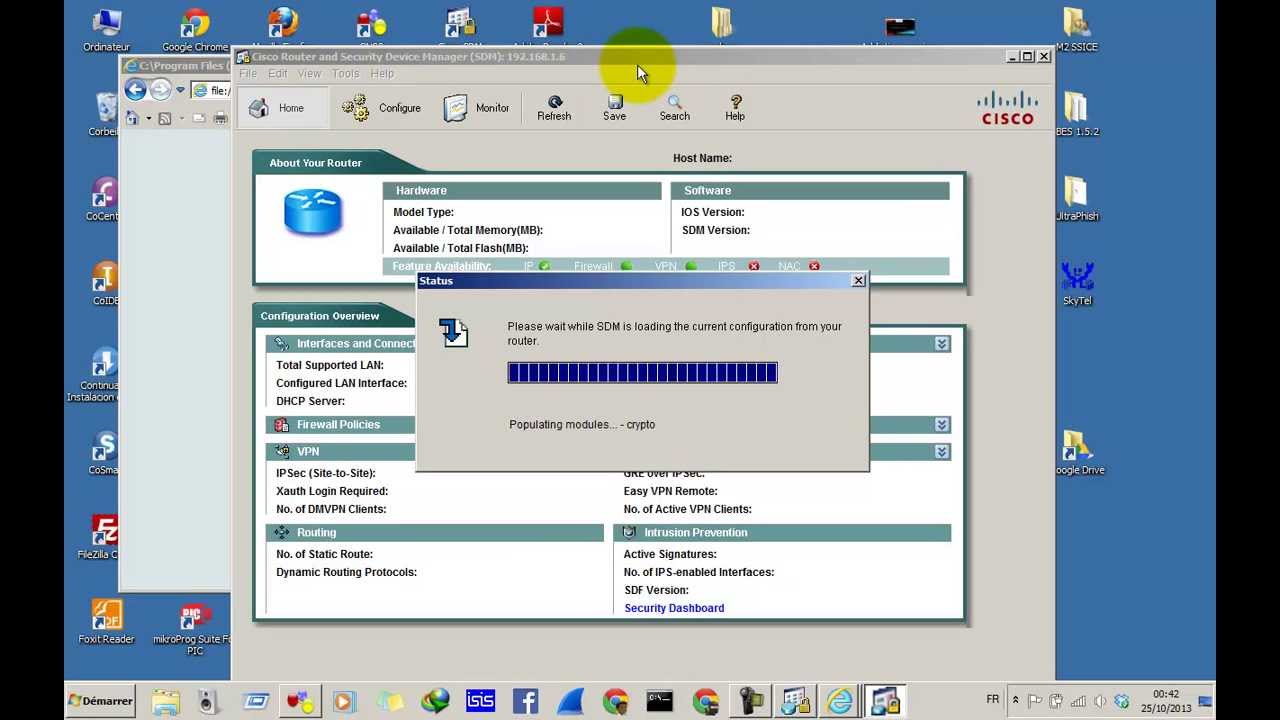The height and width of the screenshot is (720, 1280).
Task: Open the Google Chrome desktop shortcut
Action: (x=195, y=30)
